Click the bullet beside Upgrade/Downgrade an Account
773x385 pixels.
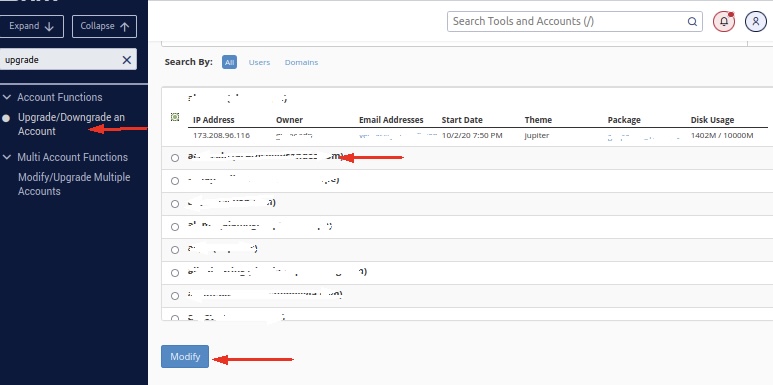(x=6, y=118)
